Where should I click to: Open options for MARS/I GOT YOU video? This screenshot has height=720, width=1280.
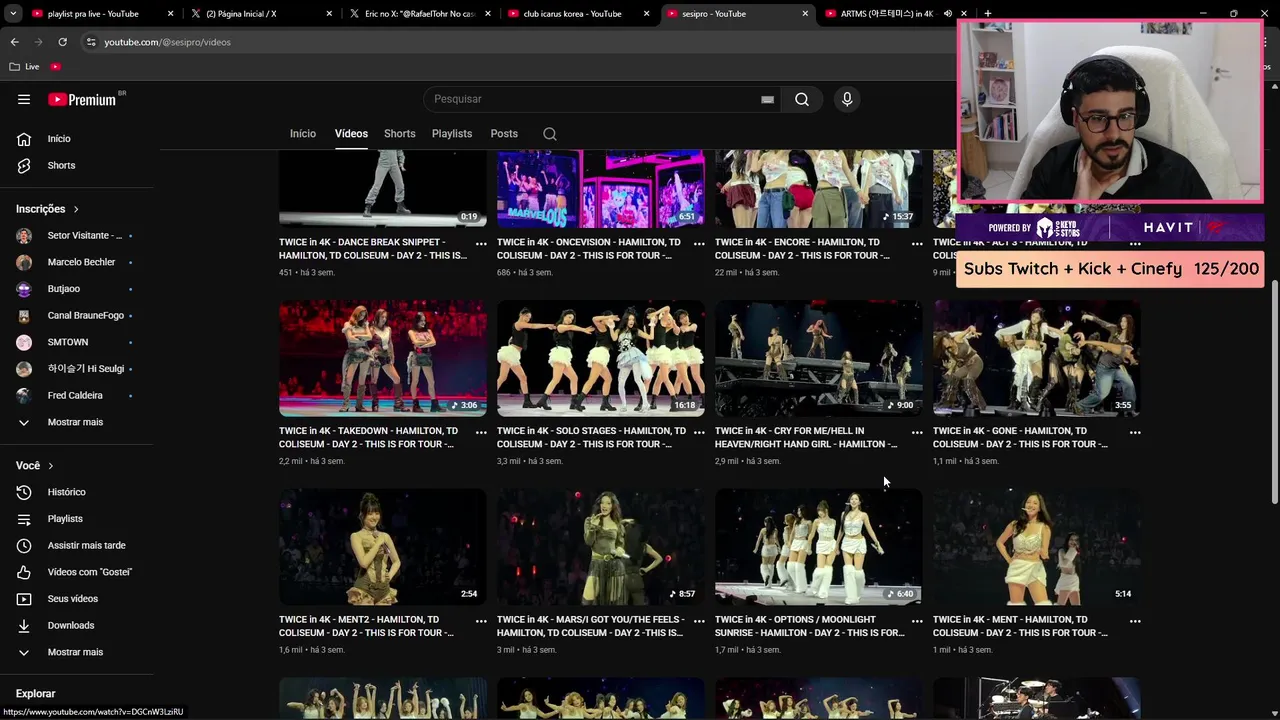(x=699, y=621)
